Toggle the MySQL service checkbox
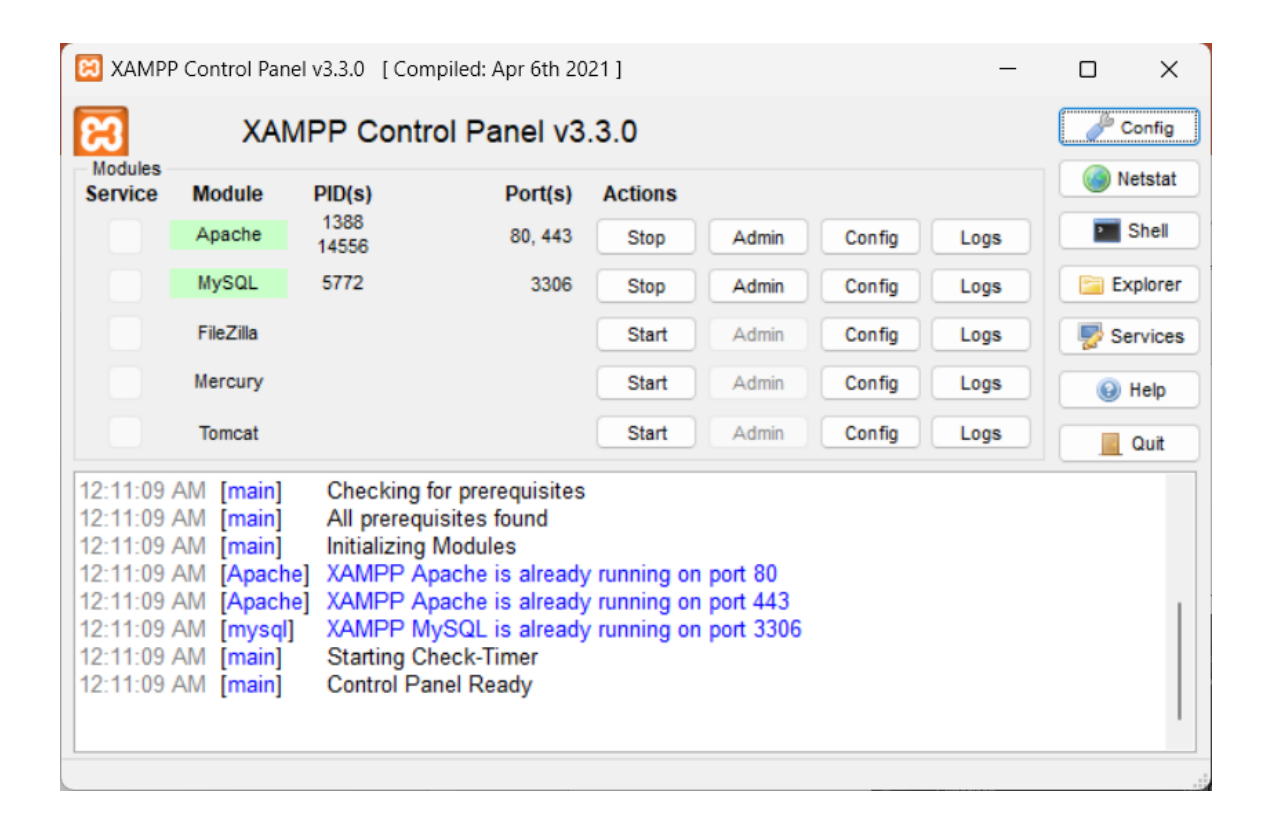 tap(125, 285)
